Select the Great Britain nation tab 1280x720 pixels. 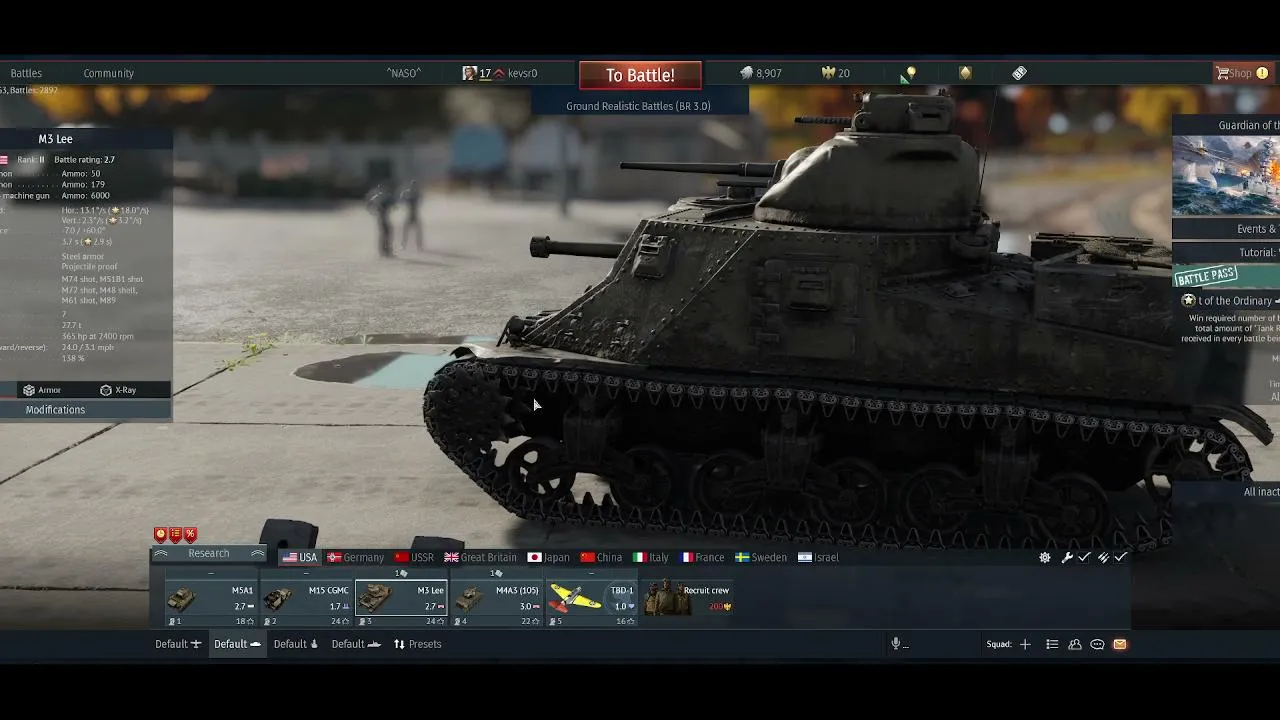(x=481, y=557)
